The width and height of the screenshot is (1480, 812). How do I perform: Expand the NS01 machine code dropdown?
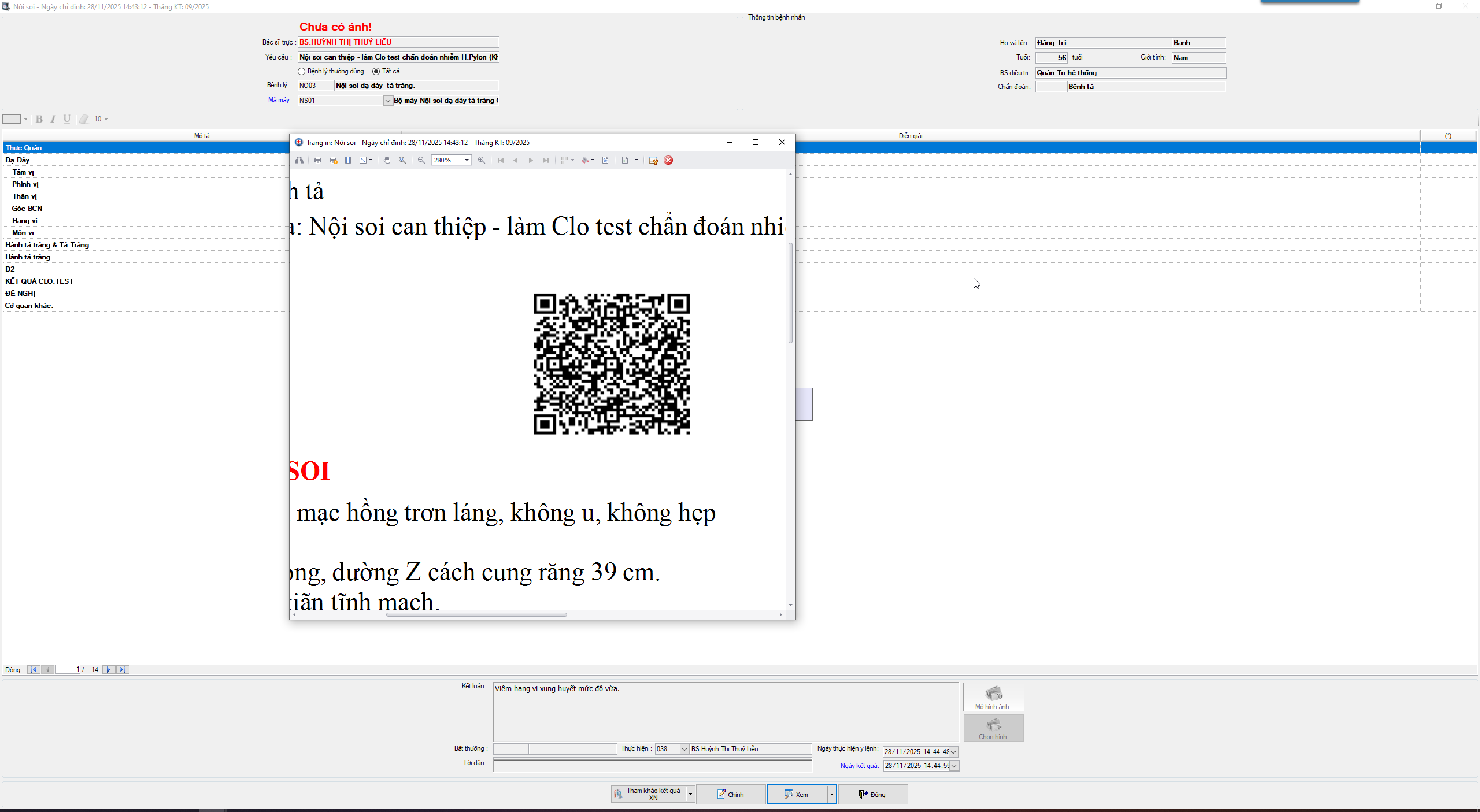(x=387, y=101)
